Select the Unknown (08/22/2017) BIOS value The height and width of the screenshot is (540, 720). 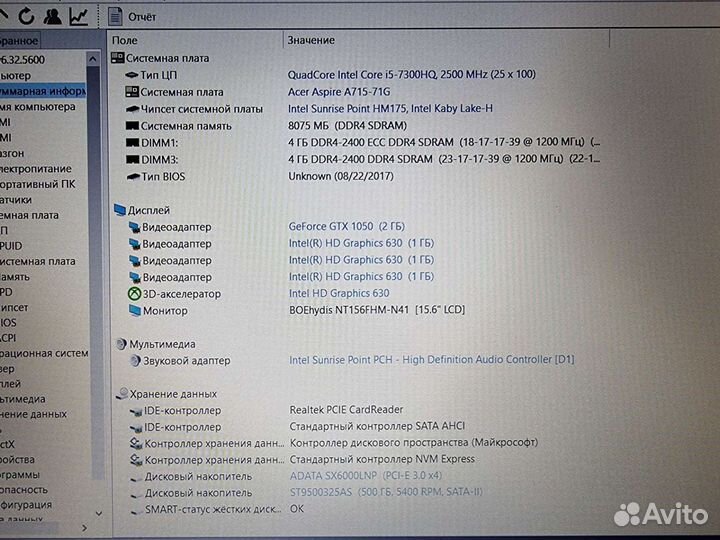point(341,176)
